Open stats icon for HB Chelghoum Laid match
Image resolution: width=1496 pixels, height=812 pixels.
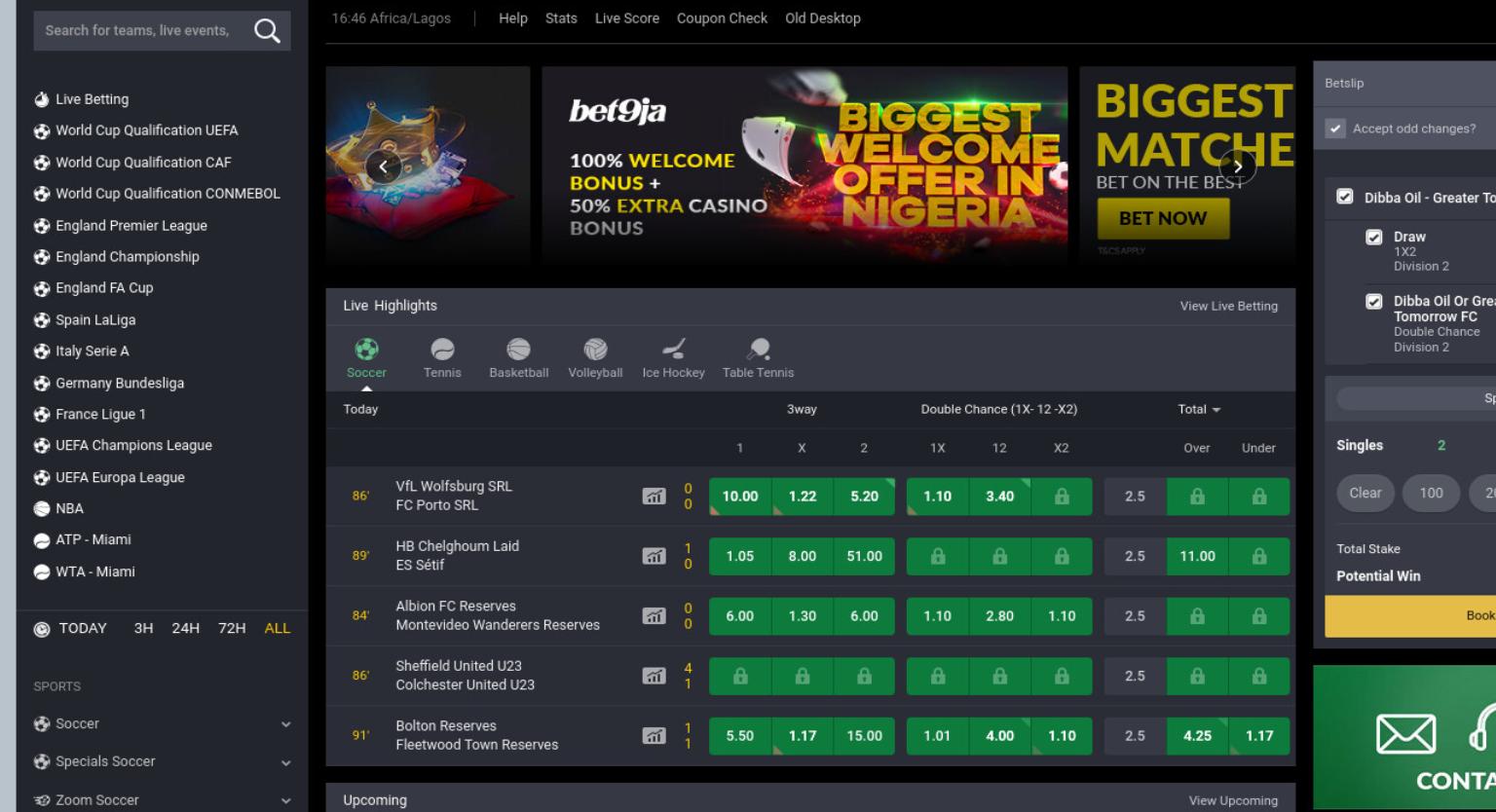[x=654, y=556]
